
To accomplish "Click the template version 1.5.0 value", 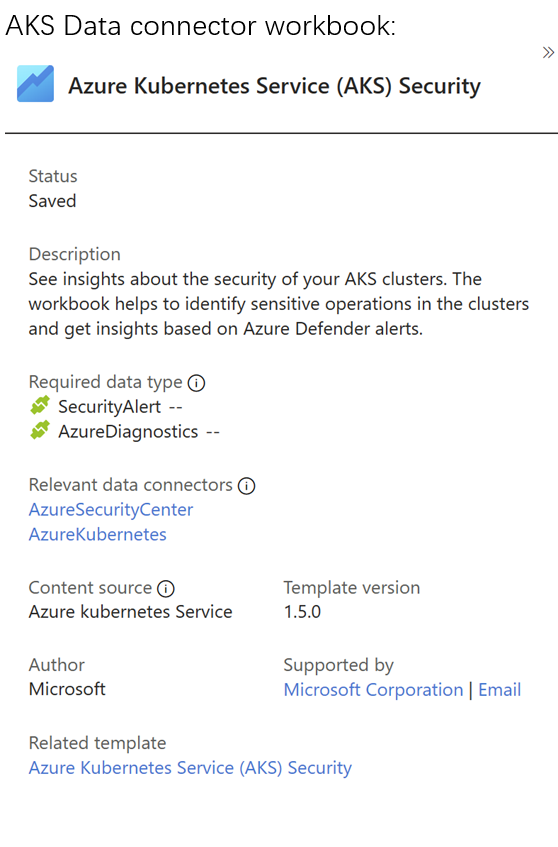I will coord(302,611).
